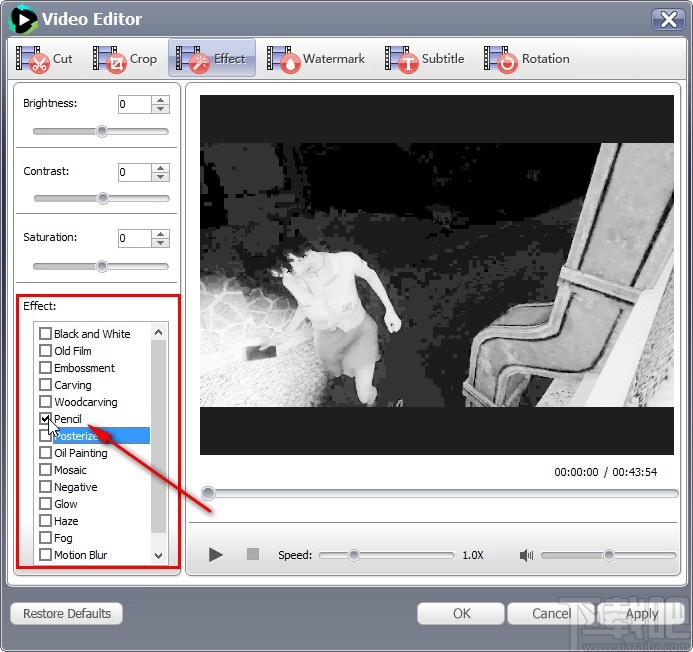Click the Contrast slider handle
693x652 pixels.
tap(103, 198)
